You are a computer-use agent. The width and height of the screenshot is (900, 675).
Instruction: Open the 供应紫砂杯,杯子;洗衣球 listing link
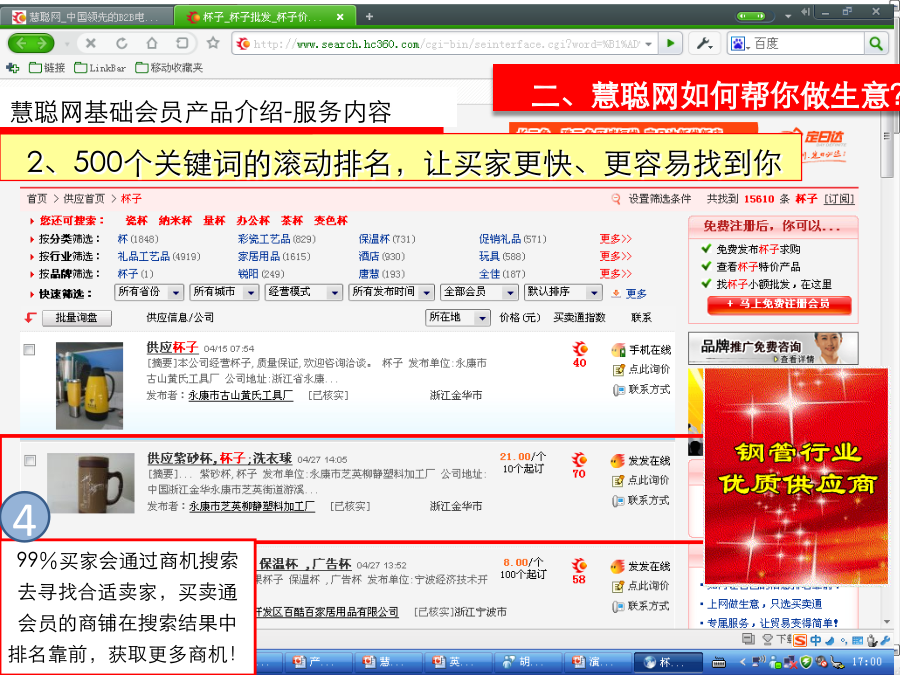tap(219, 458)
